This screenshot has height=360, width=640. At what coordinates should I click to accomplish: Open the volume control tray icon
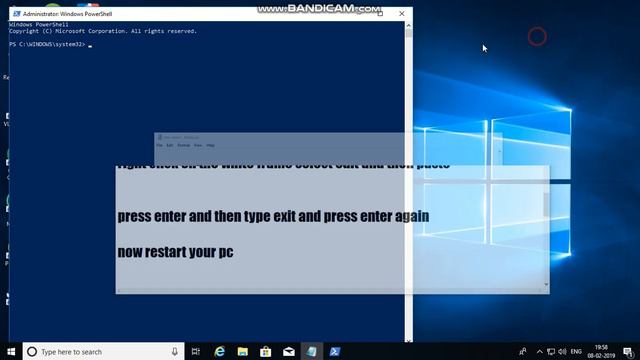562,351
